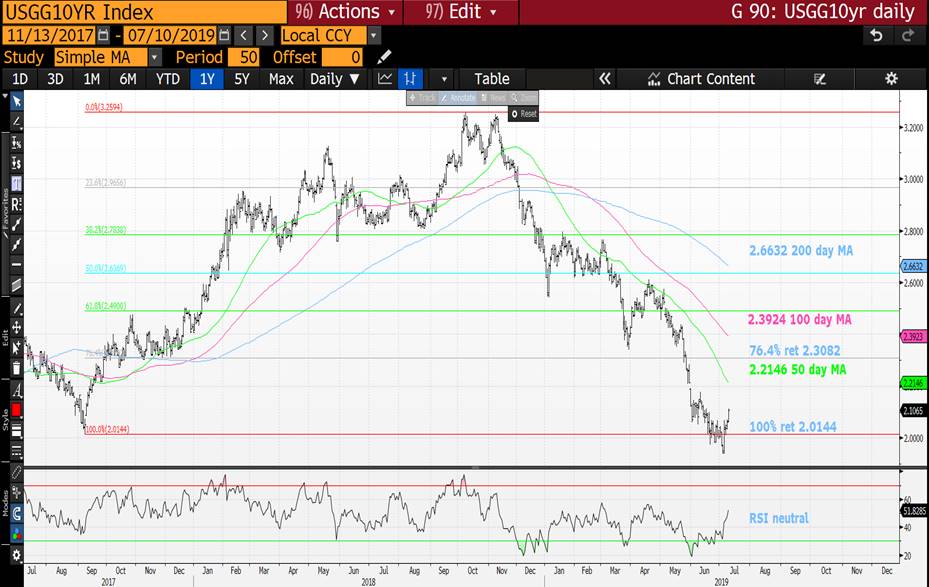Click the USGG10YR Index security field
The height and width of the screenshot is (587, 929).
(145, 12)
